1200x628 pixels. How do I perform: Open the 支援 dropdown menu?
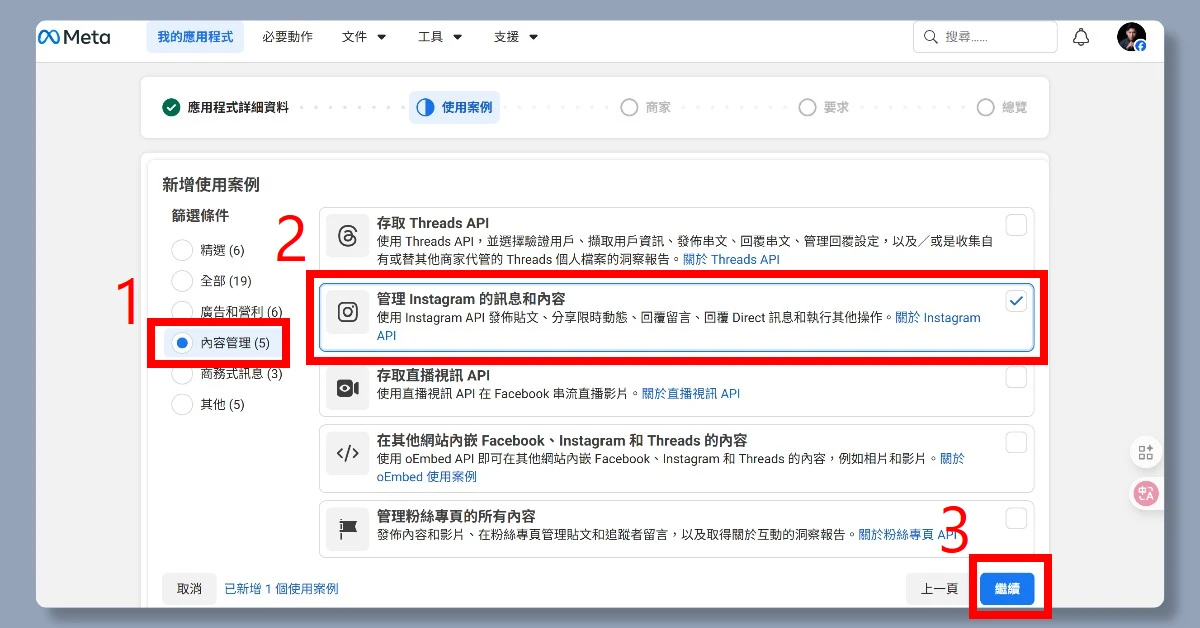(x=516, y=37)
